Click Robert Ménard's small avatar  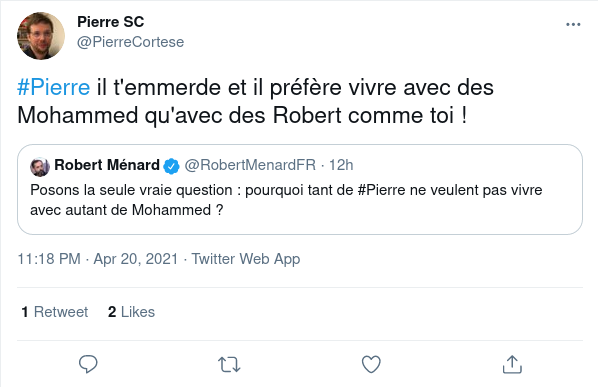(x=40, y=167)
